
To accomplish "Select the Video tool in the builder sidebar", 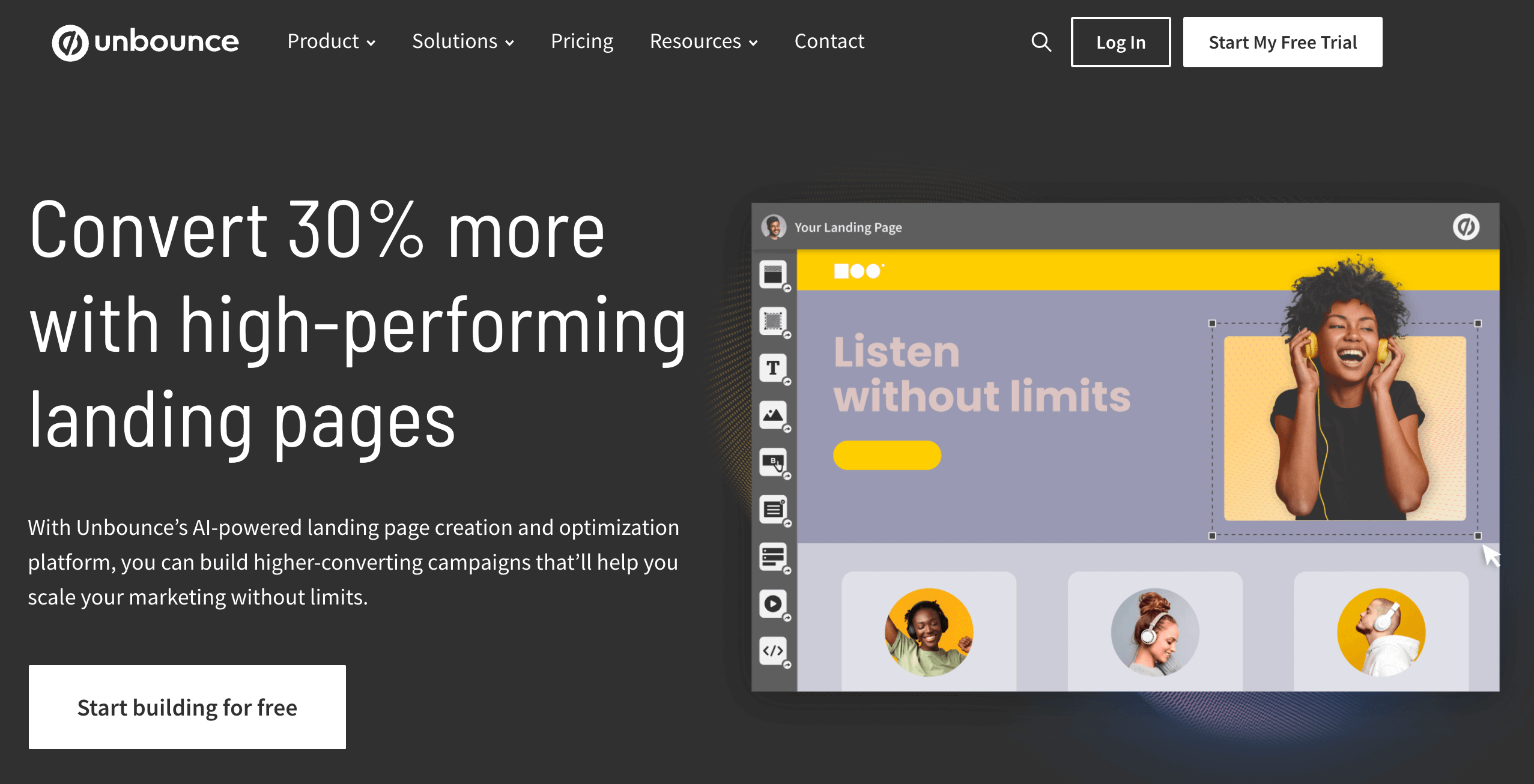I will point(774,604).
